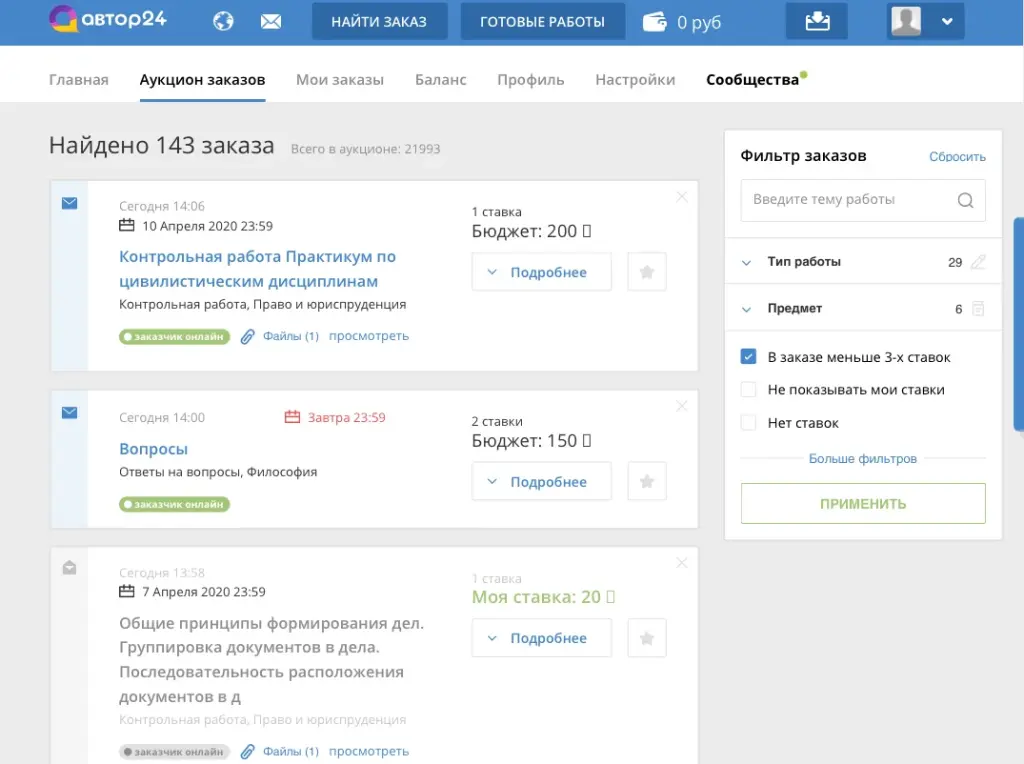Open the Баланс tab
The height and width of the screenshot is (764, 1024).
pos(440,80)
